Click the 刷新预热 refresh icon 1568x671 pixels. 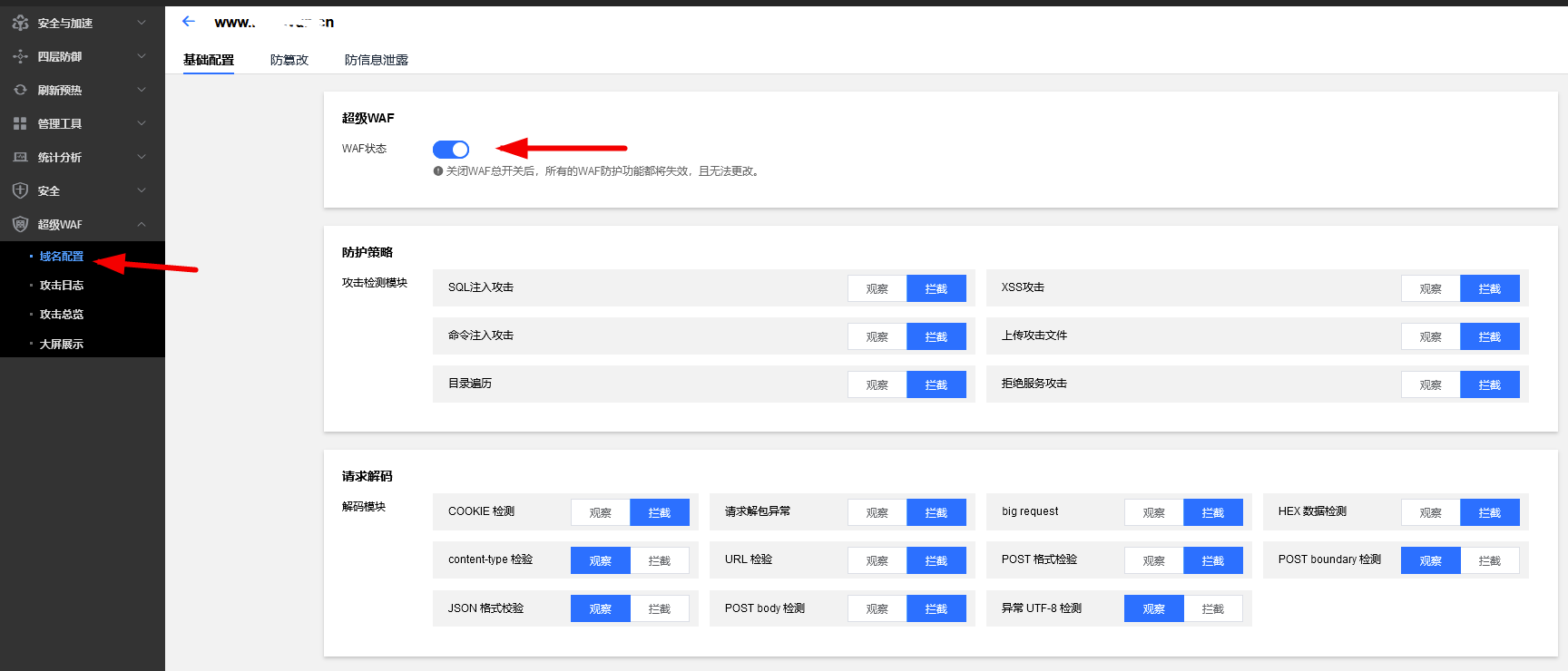[x=20, y=90]
